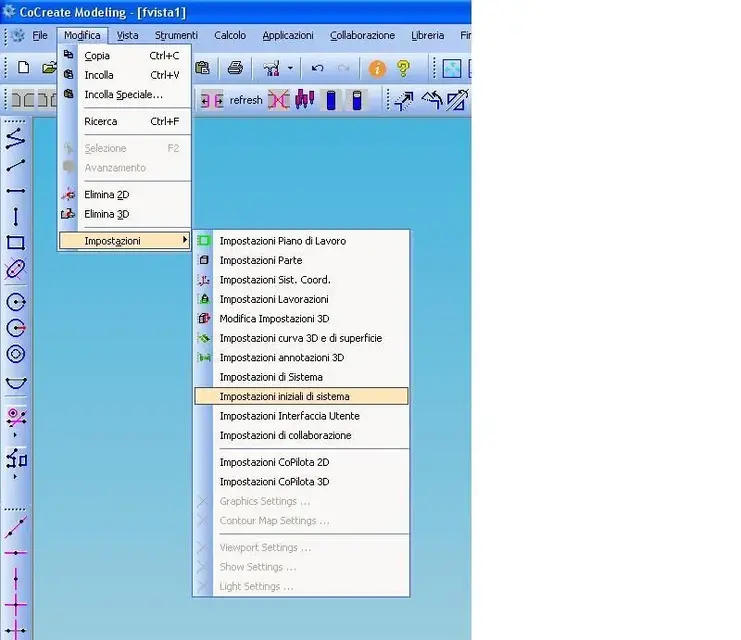This screenshot has height=640, width=741.
Task: Choose Copia from the Modifica menu
Action: tap(125, 56)
